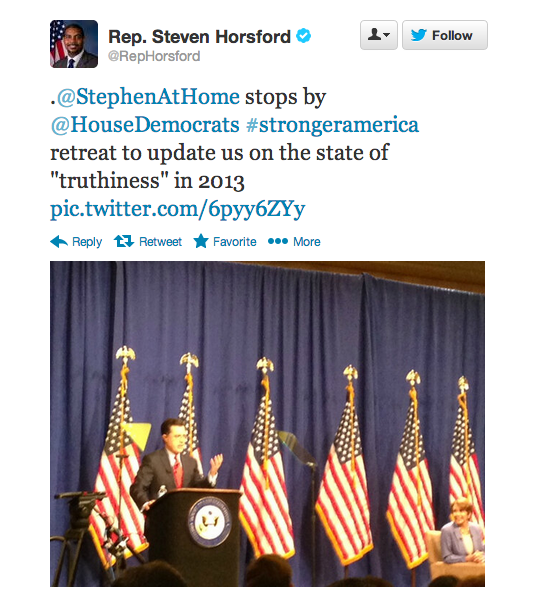
Task: Open the @RepHorsford handle
Action: (x=154, y=56)
